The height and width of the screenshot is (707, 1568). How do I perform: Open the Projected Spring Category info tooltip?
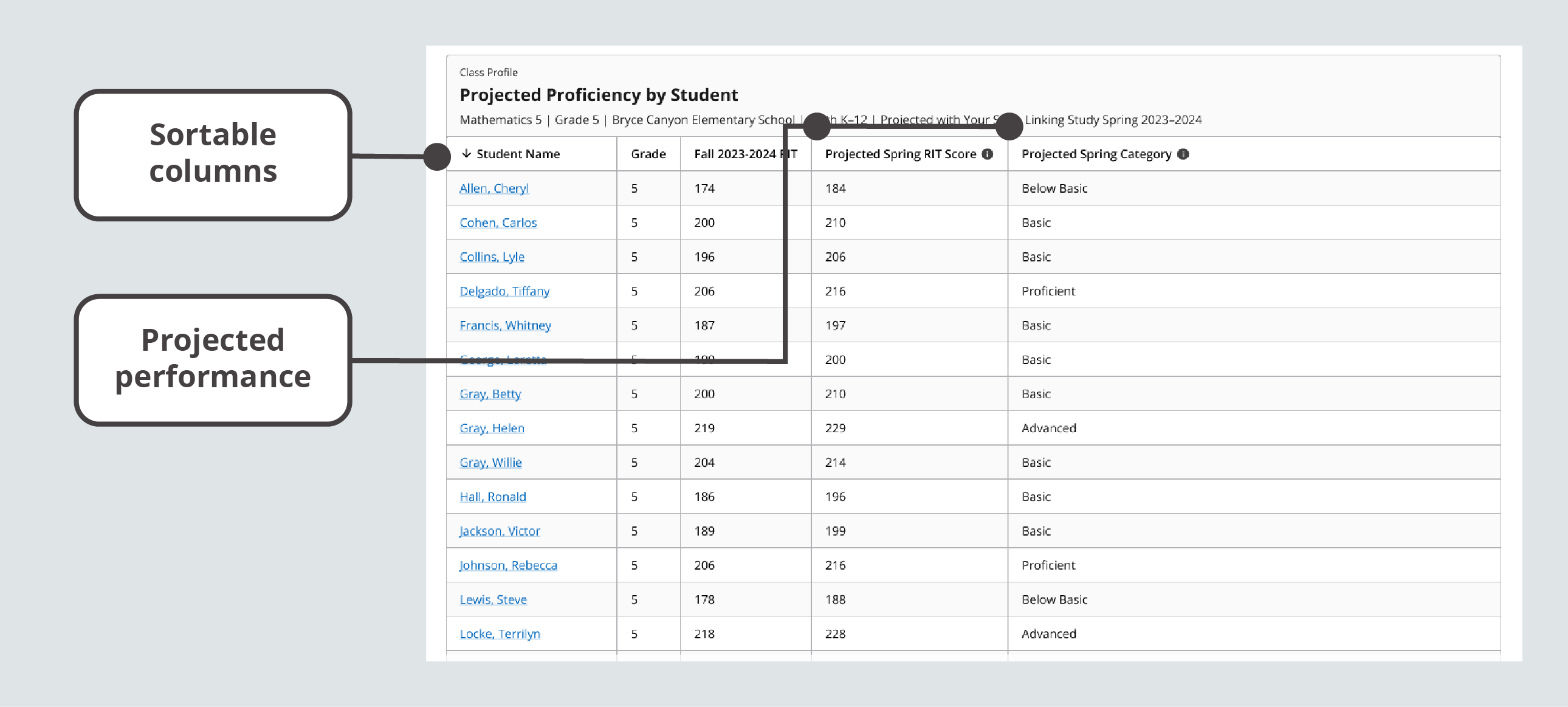point(1183,154)
